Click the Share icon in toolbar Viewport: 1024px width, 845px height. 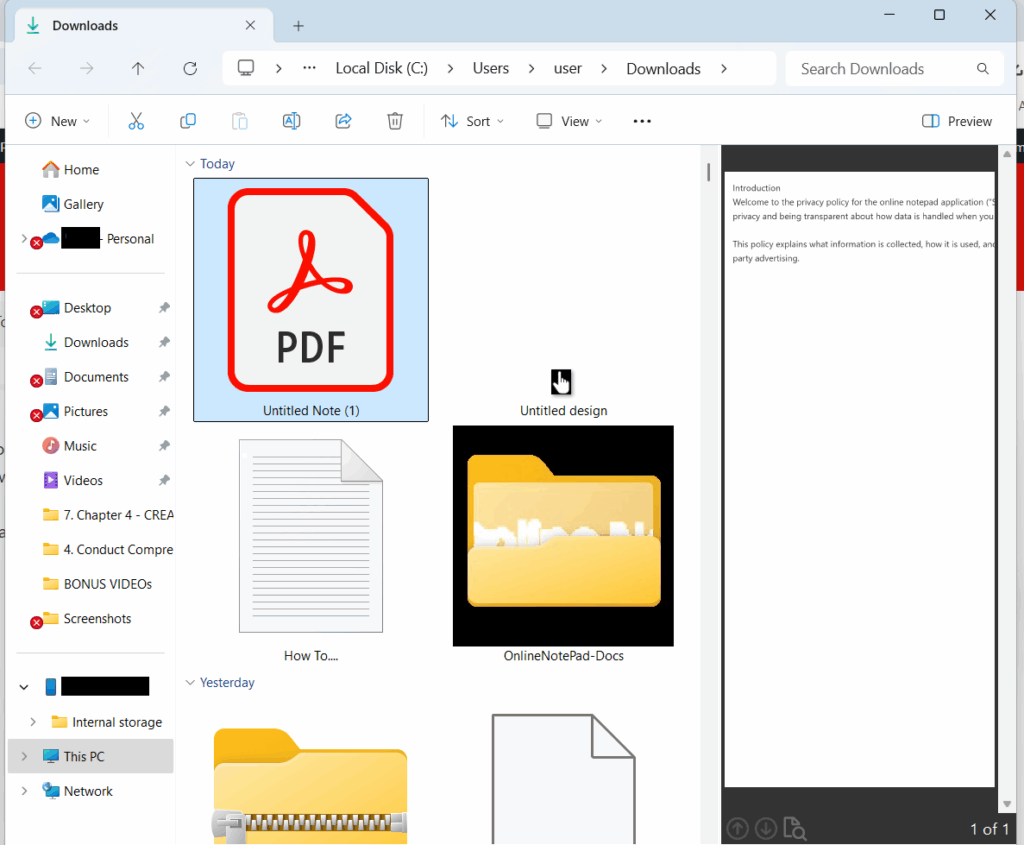tap(343, 121)
